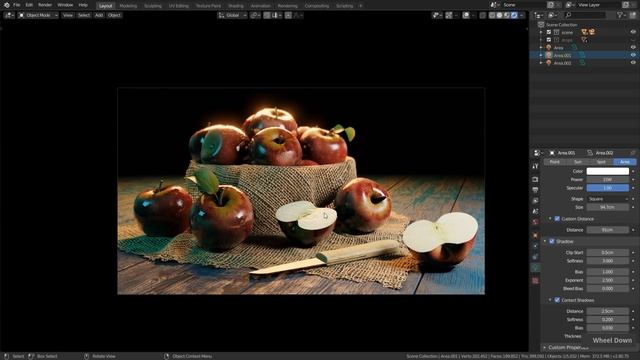
Task: Select solid viewport shading
Action: [x=500, y=15]
